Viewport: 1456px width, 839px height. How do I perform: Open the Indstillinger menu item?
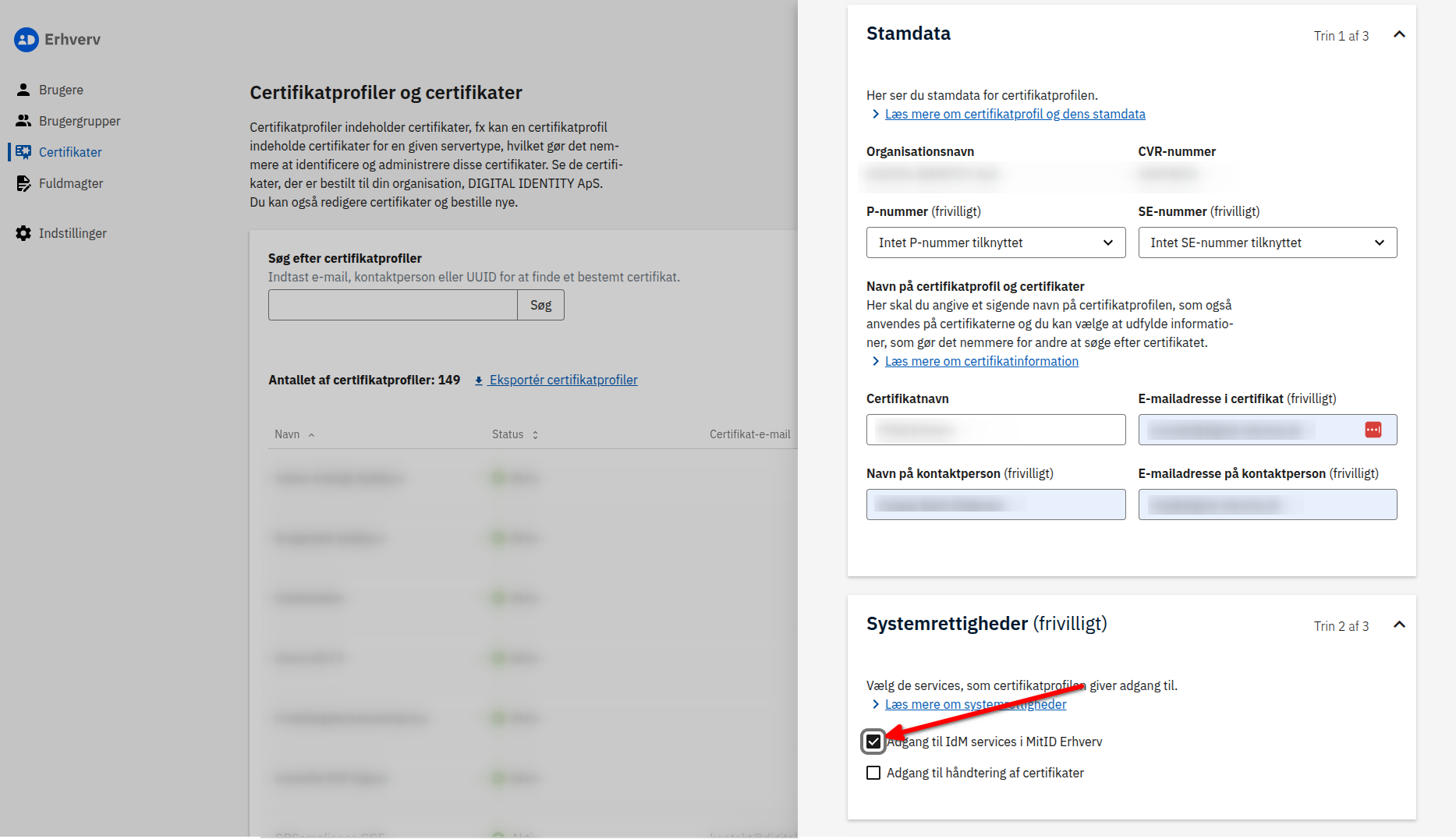click(x=73, y=233)
